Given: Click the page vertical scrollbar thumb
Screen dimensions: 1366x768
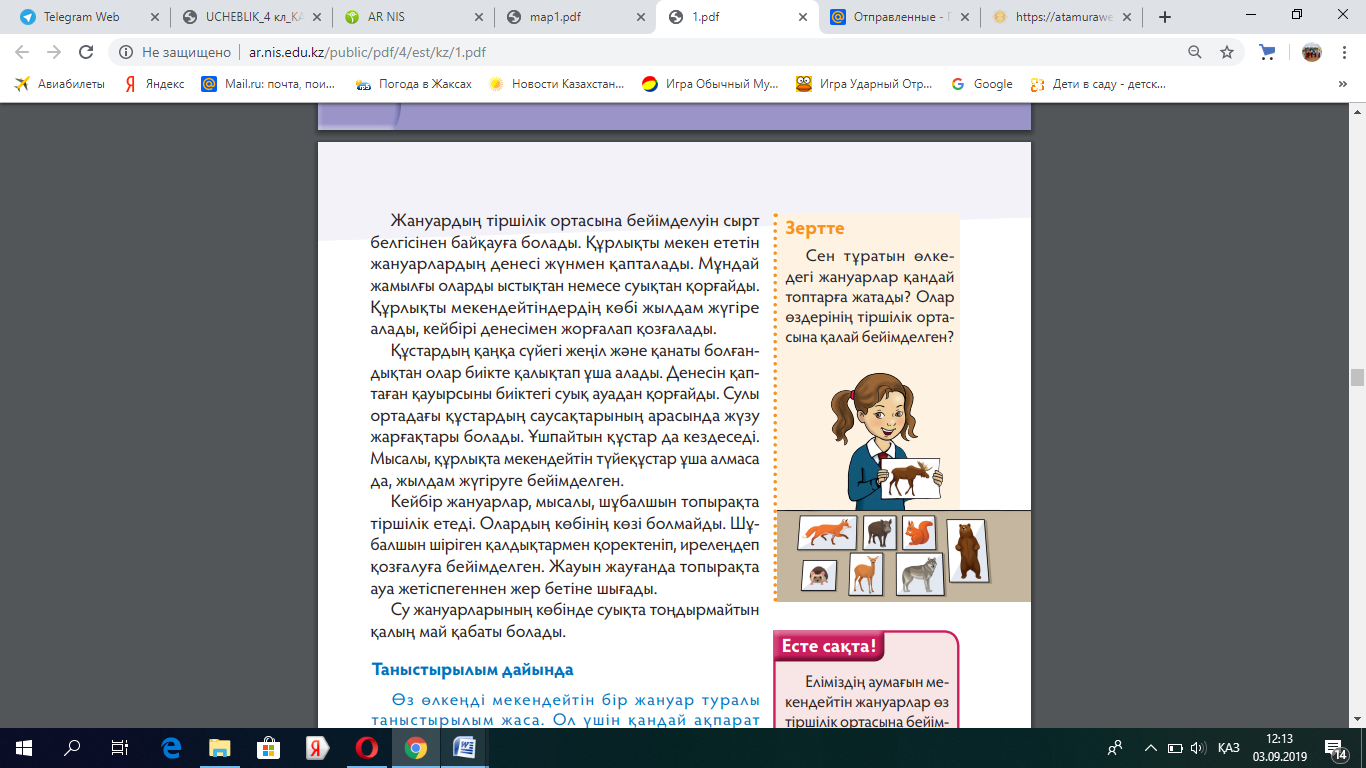Looking at the screenshot, I should [1357, 377].
